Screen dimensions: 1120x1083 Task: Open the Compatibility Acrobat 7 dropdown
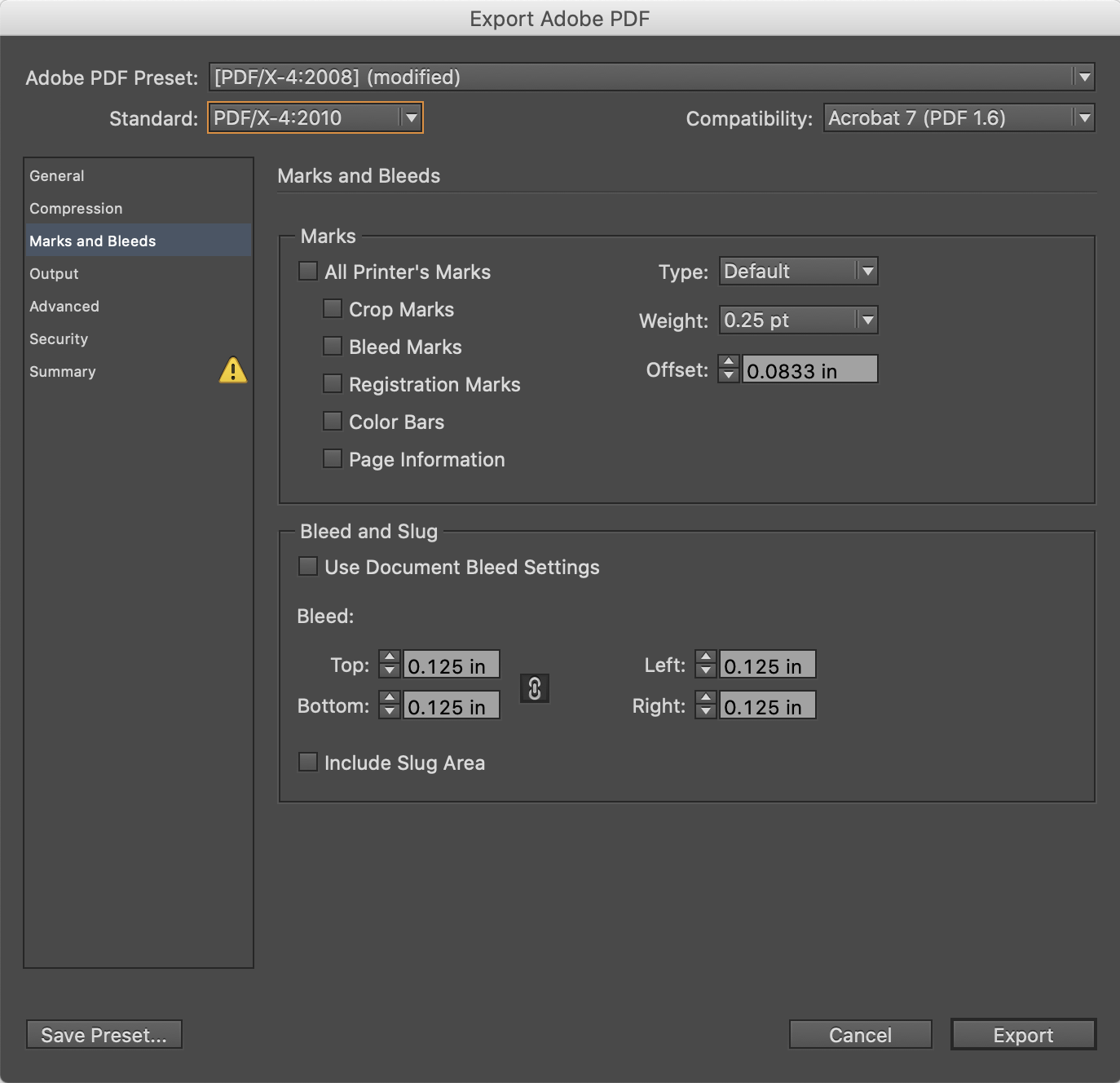point(959,117)
